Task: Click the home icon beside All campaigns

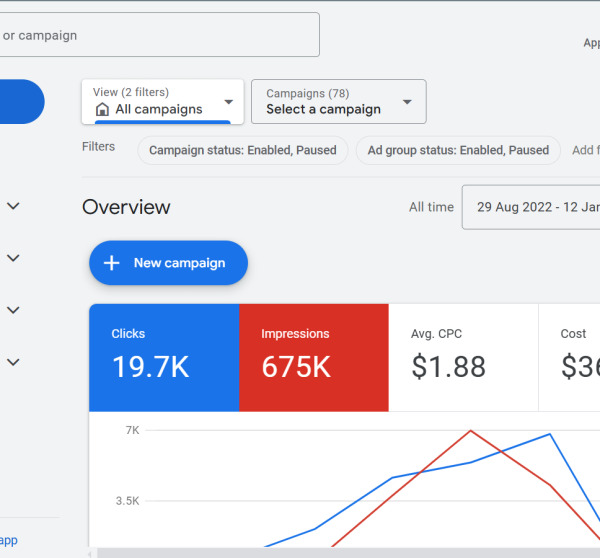Action: click(x=102, y=109)
